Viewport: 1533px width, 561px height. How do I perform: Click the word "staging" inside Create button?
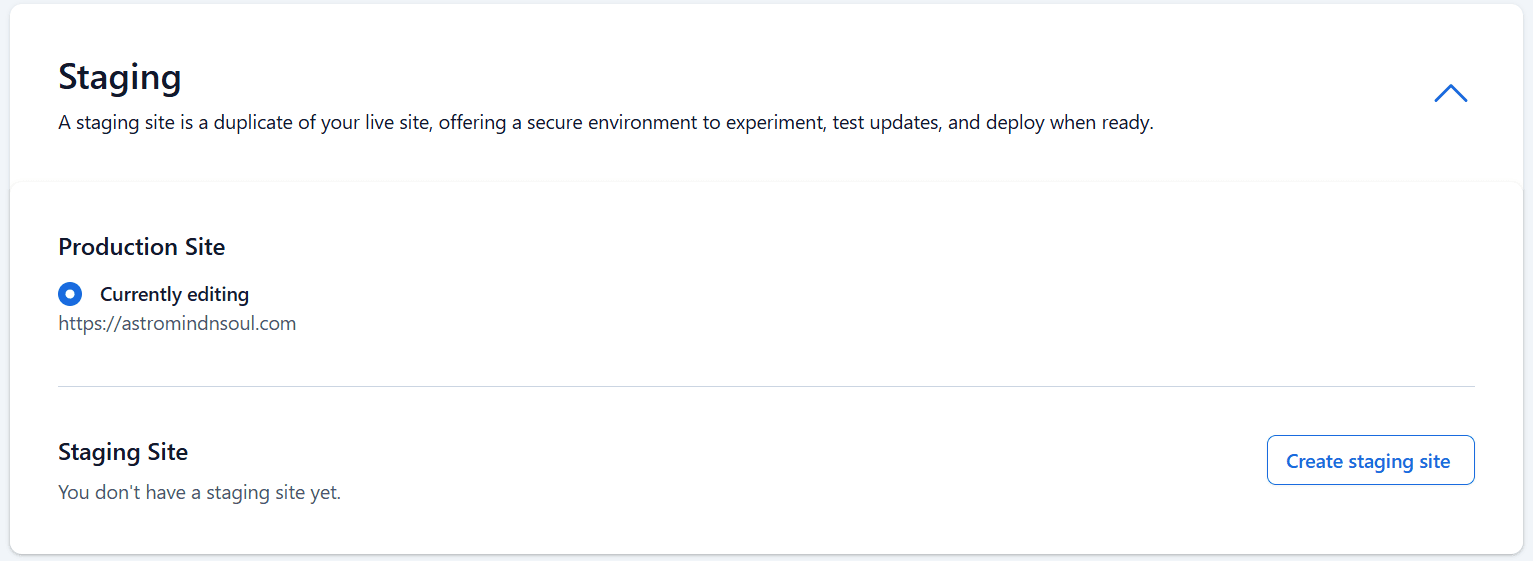click(1380, 461)
